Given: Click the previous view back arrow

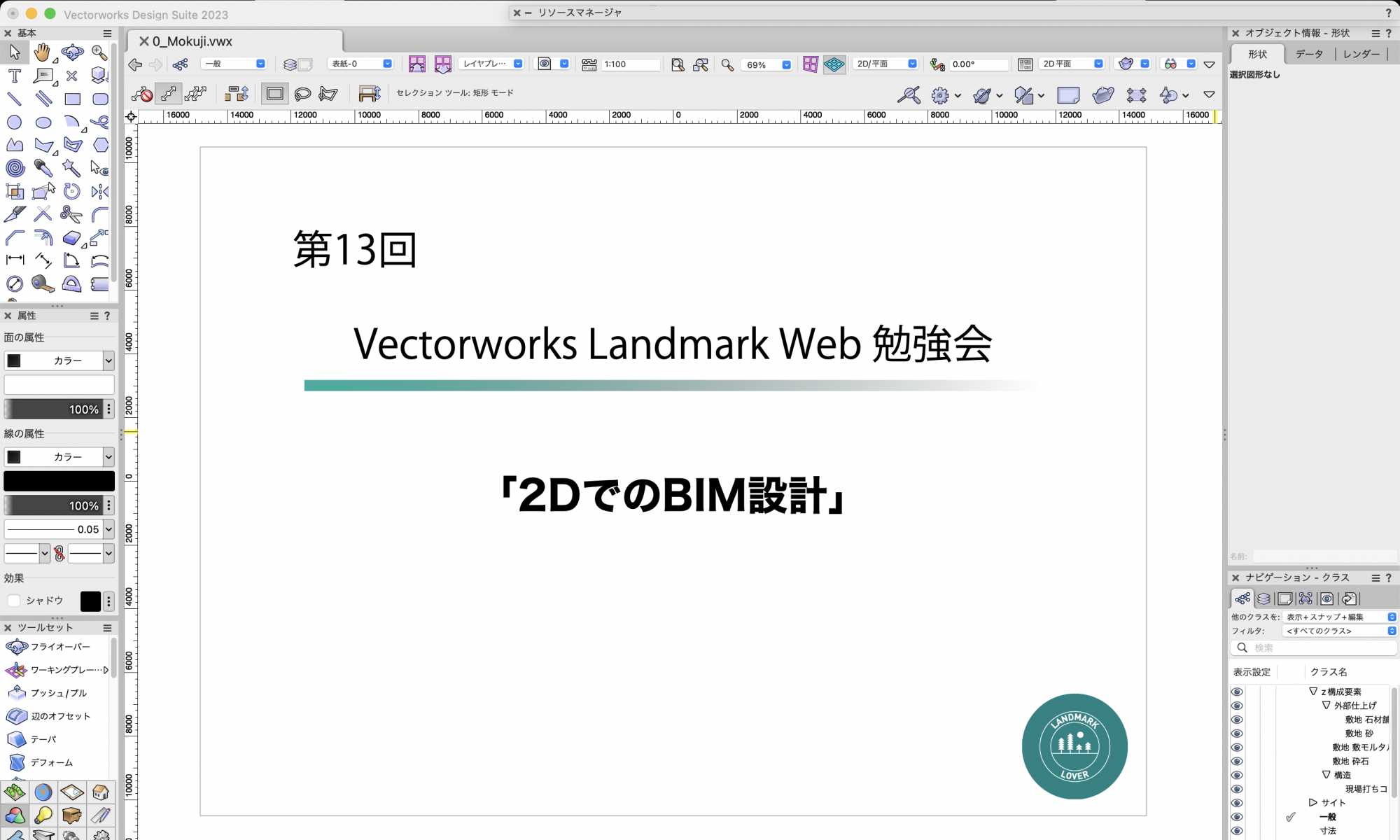Looking at the screenshot, I should (x=135, y=64).
